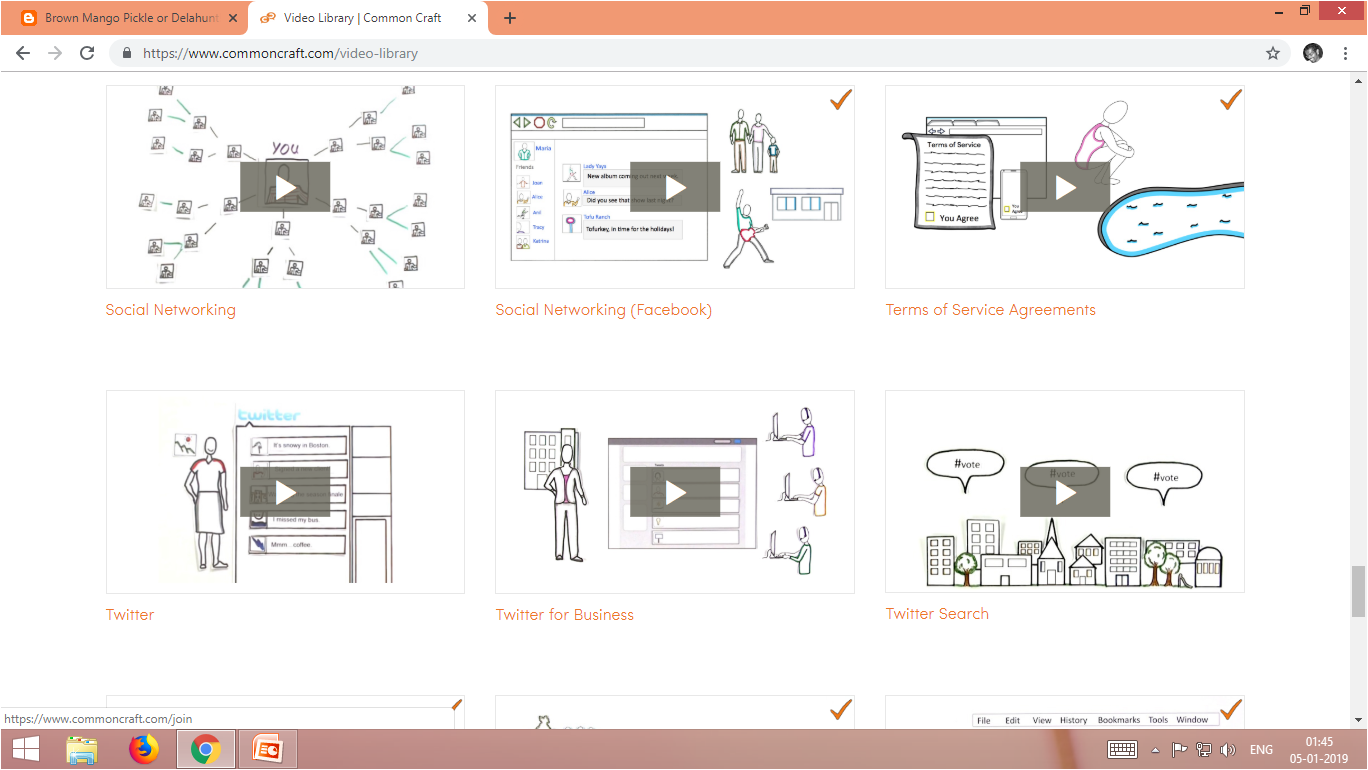Play the Social Networking (Facebook) video

675,187
